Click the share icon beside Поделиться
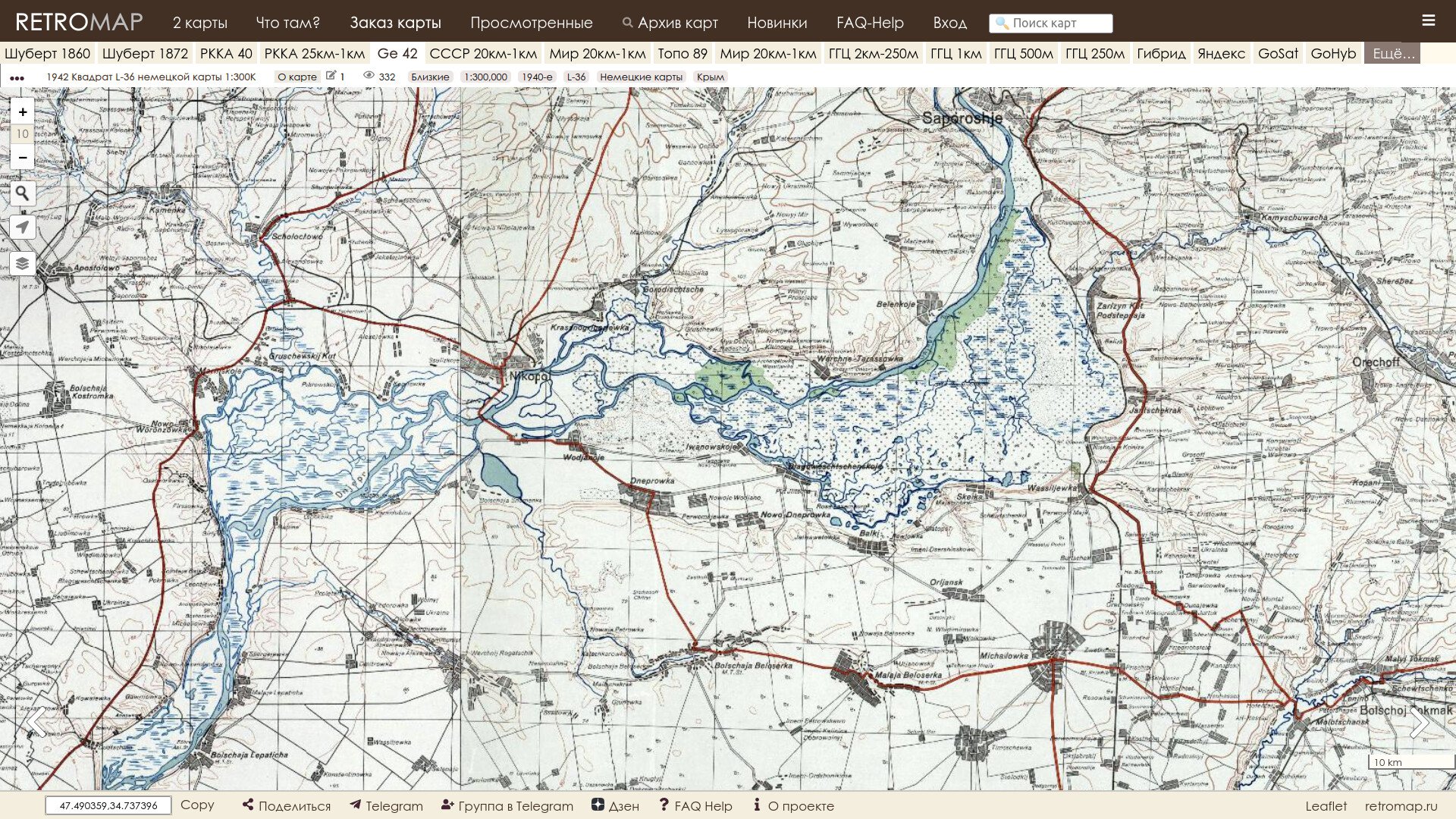 [x=248, y=805]
